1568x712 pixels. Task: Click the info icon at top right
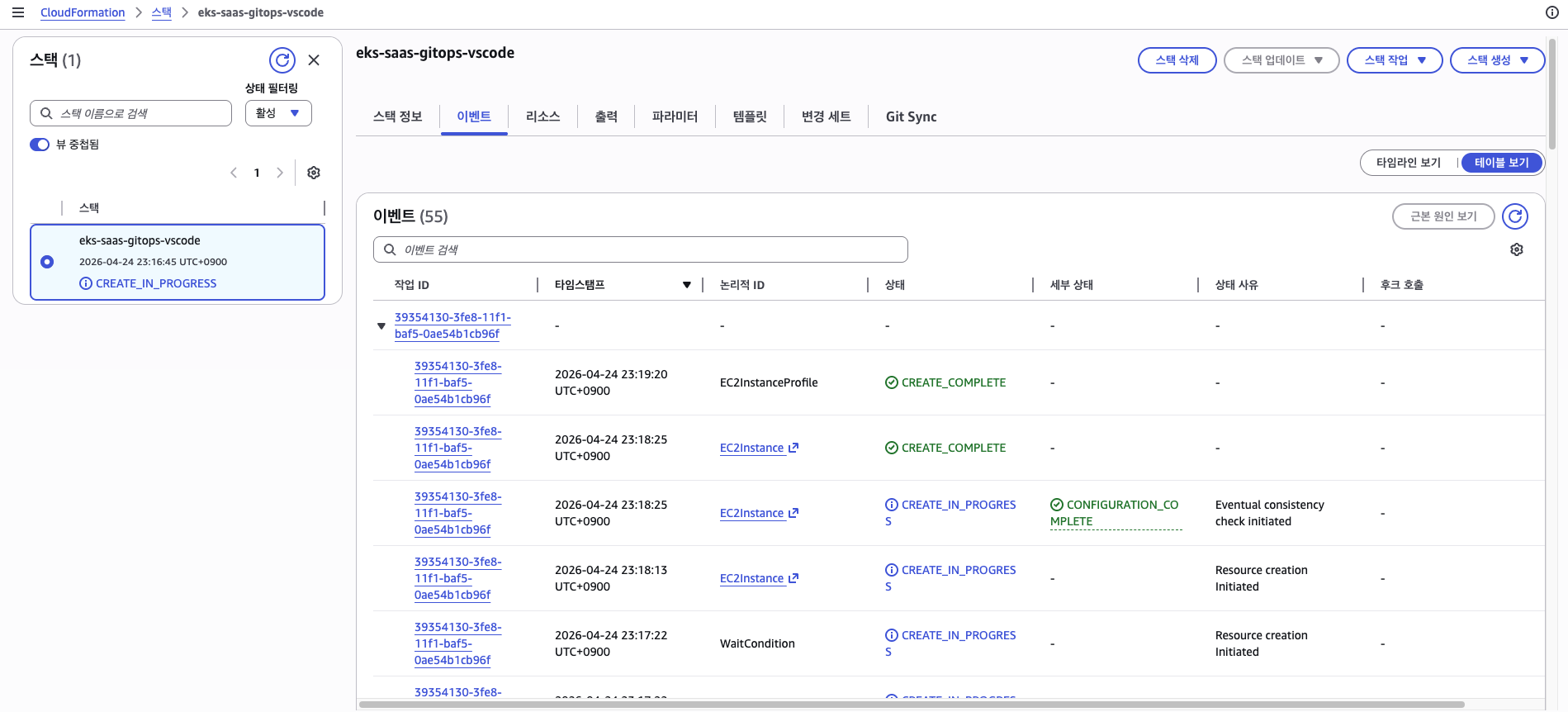[1551, 12]
